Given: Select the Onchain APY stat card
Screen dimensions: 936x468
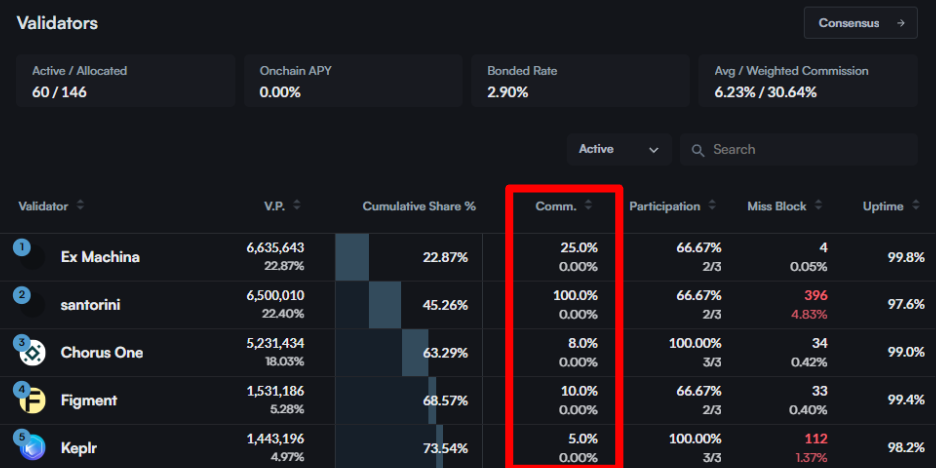Looking at the screenshot, I should pos(353,81).
